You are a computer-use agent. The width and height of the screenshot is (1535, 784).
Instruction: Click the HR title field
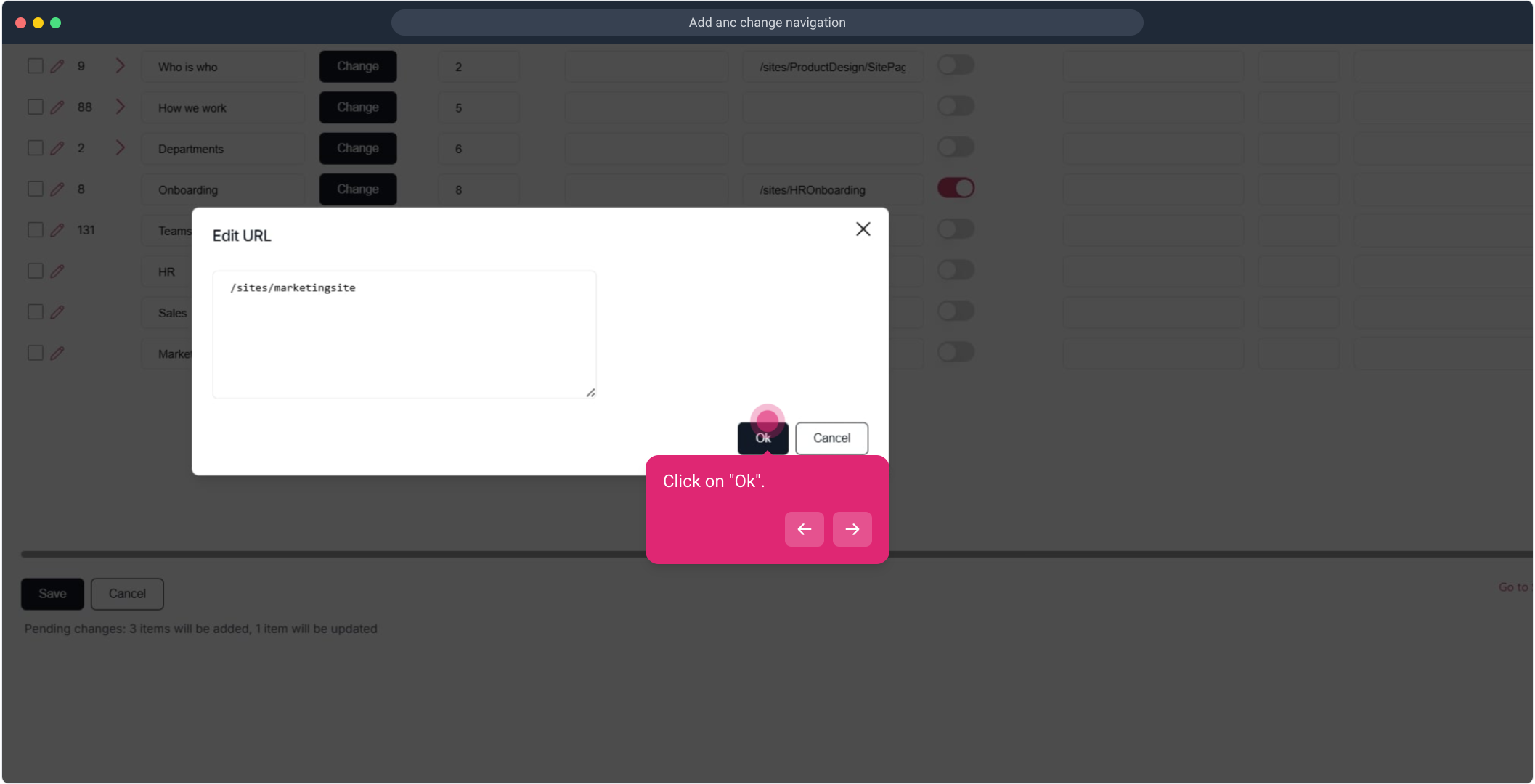coord(167,272)
